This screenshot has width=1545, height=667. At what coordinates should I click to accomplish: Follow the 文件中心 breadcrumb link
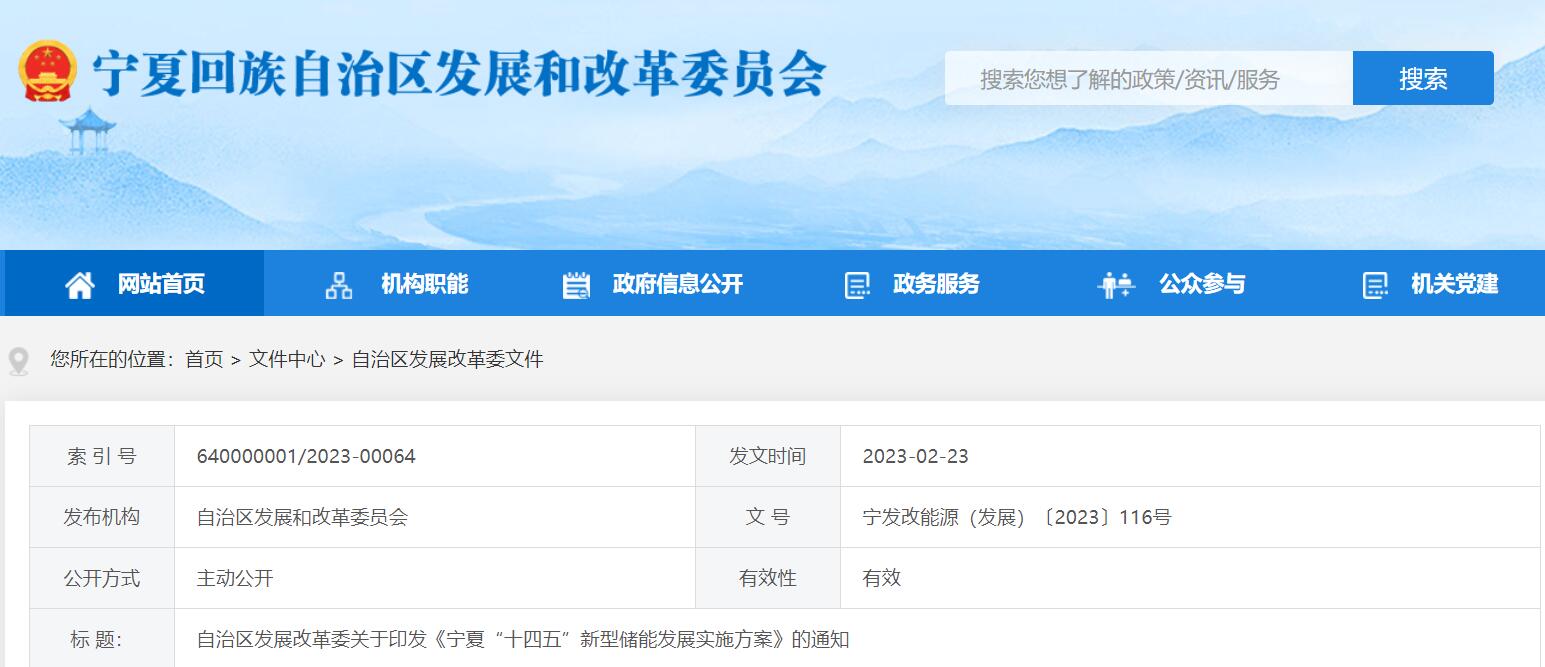coord(287,359)
